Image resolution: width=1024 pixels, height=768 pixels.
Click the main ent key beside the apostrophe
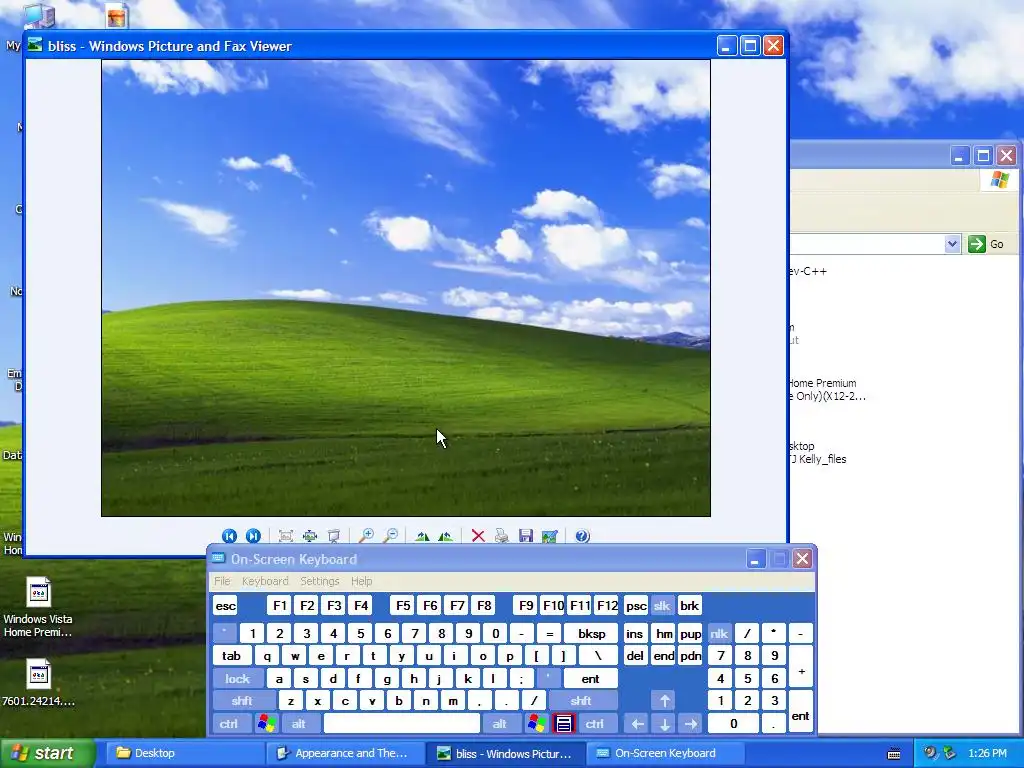click(590, 679)
